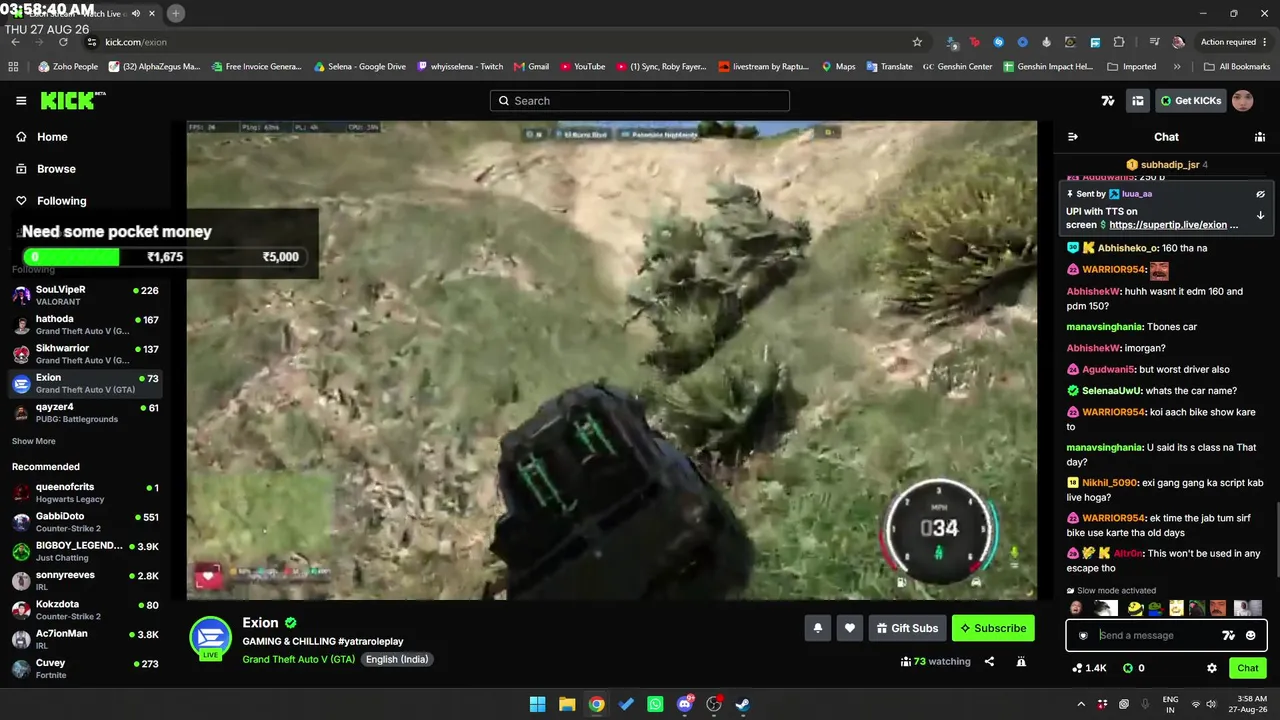Click the English (India) language tag
The height and width of the screenshot is (720, 1280).
397,659
